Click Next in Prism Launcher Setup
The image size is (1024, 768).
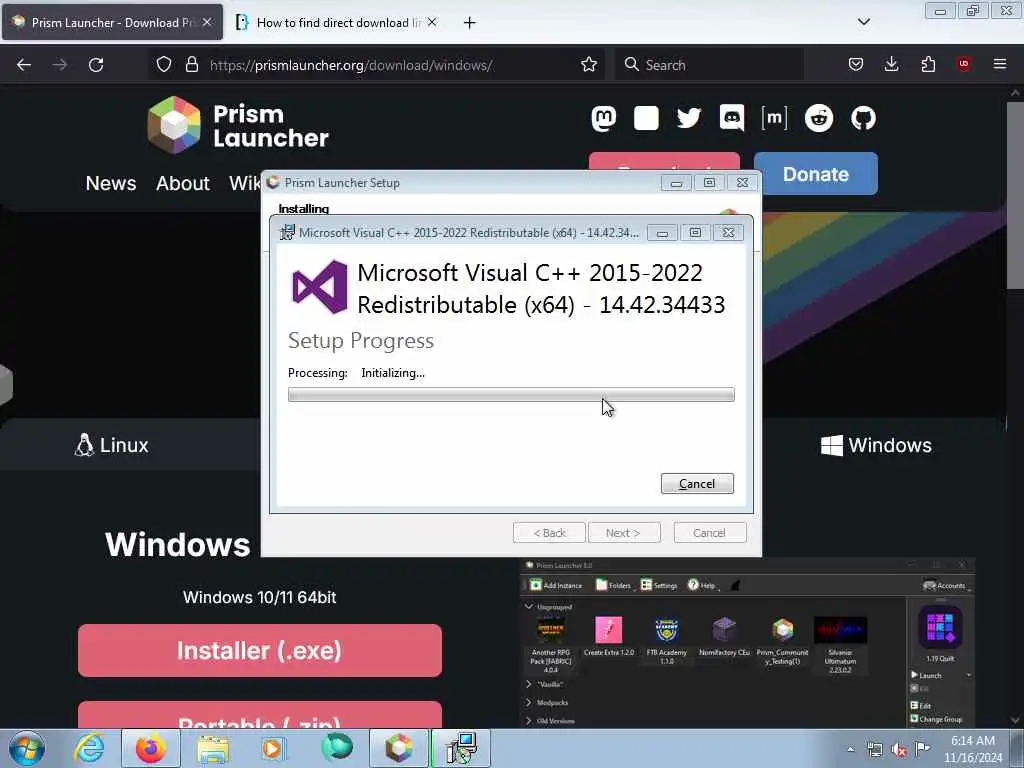click(624, 533)
